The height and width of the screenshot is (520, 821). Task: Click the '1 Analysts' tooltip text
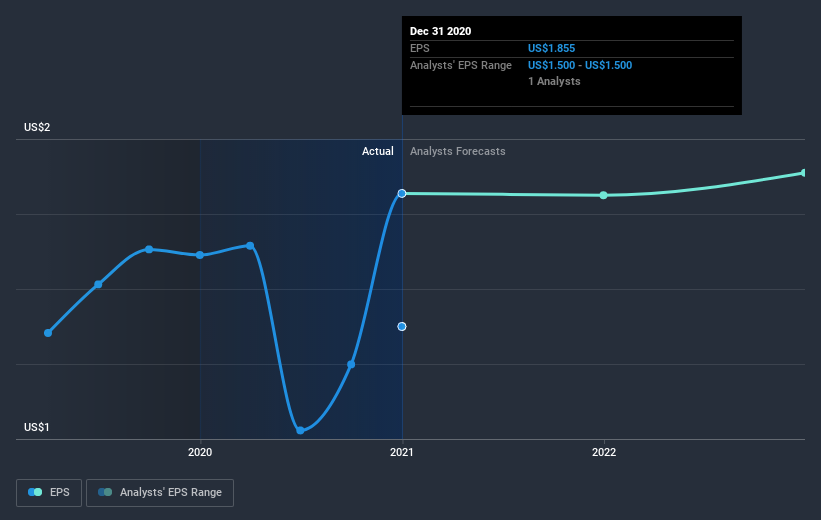point(554,81)
